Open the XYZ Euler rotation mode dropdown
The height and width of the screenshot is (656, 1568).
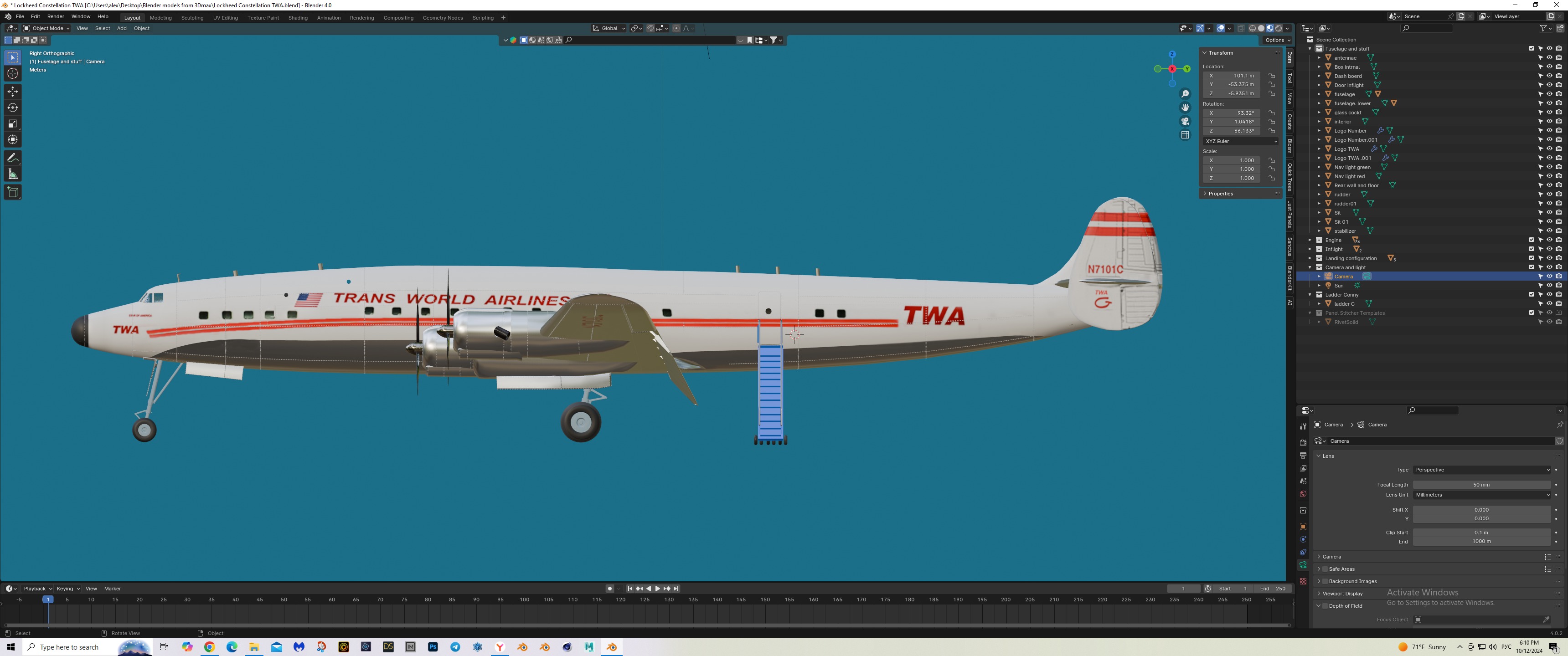click(1241, 141)
